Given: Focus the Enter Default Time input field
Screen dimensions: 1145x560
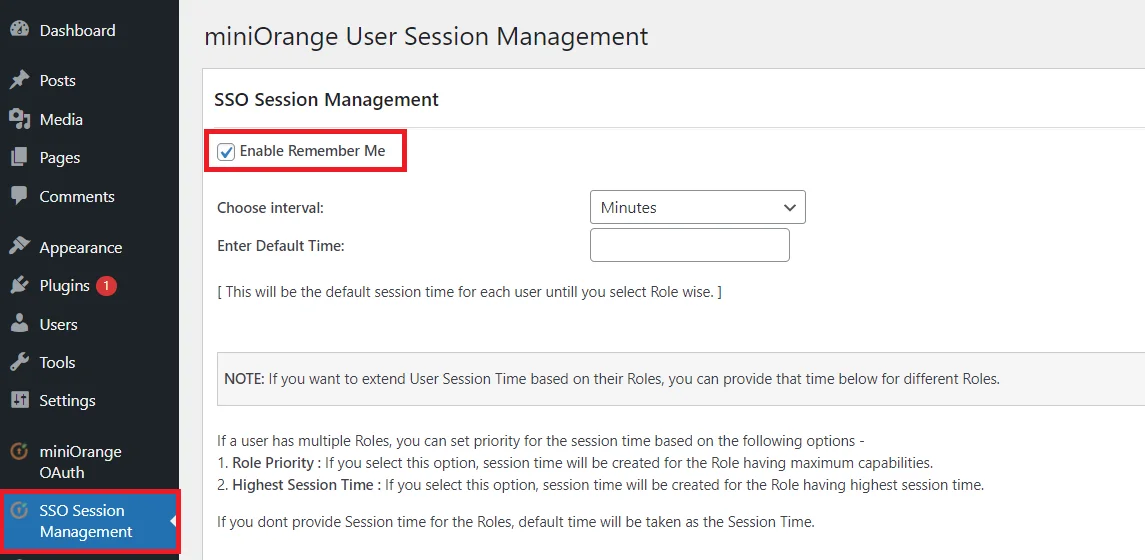Looking at the screenshot, I should click(x=689, y=245).
